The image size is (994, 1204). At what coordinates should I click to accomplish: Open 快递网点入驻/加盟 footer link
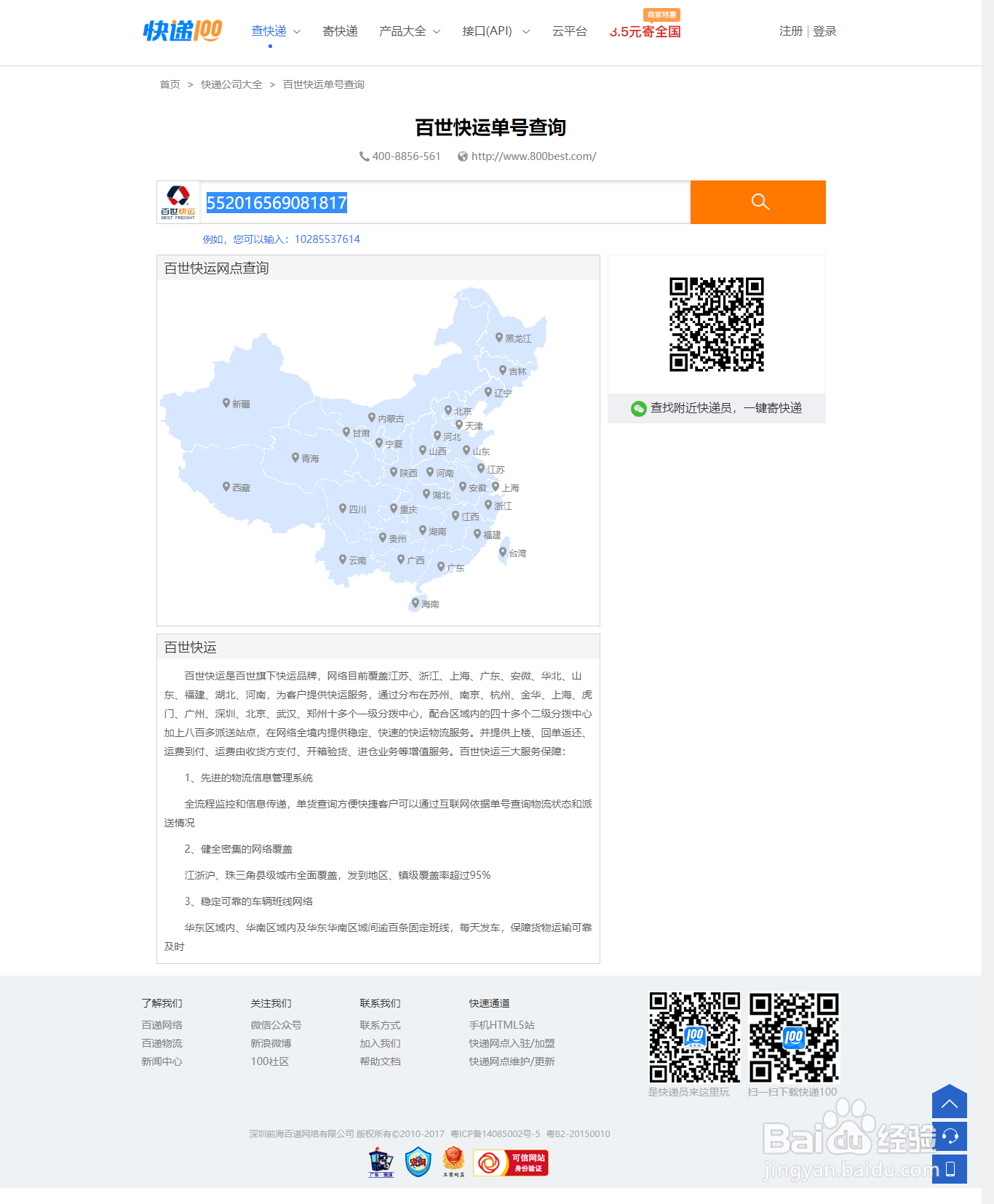pyautogui.click(x=512, y=1043)
